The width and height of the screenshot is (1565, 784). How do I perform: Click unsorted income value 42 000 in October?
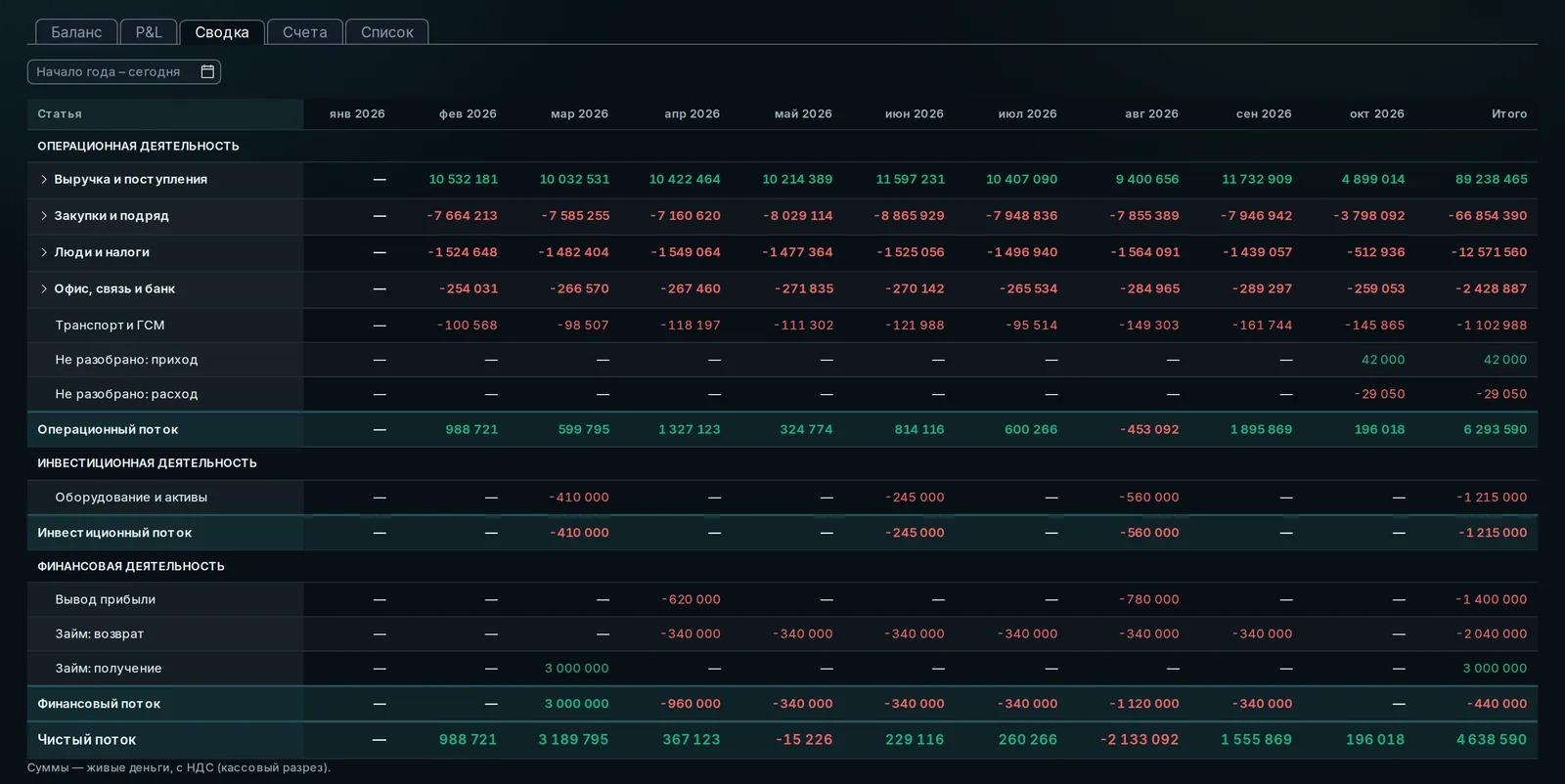1383,360
